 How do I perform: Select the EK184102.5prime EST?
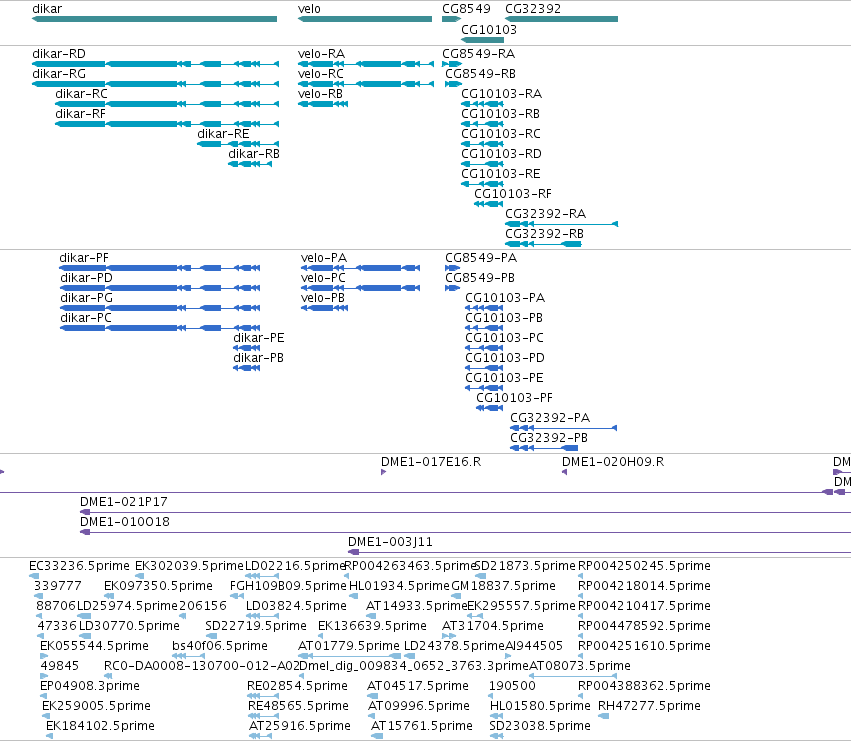point(49,737)
